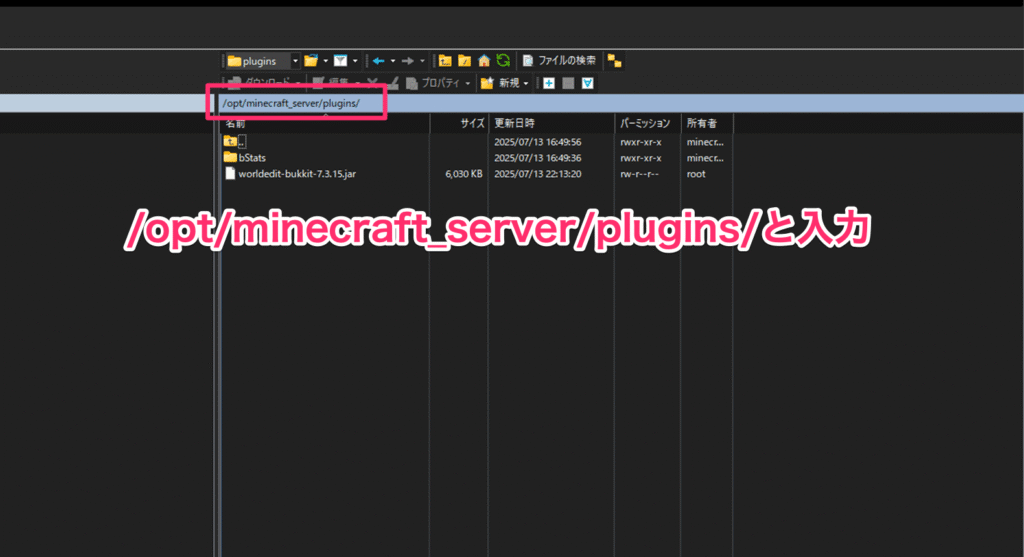Click the invert selection icon
The image size is (1024, 557).
588,83
